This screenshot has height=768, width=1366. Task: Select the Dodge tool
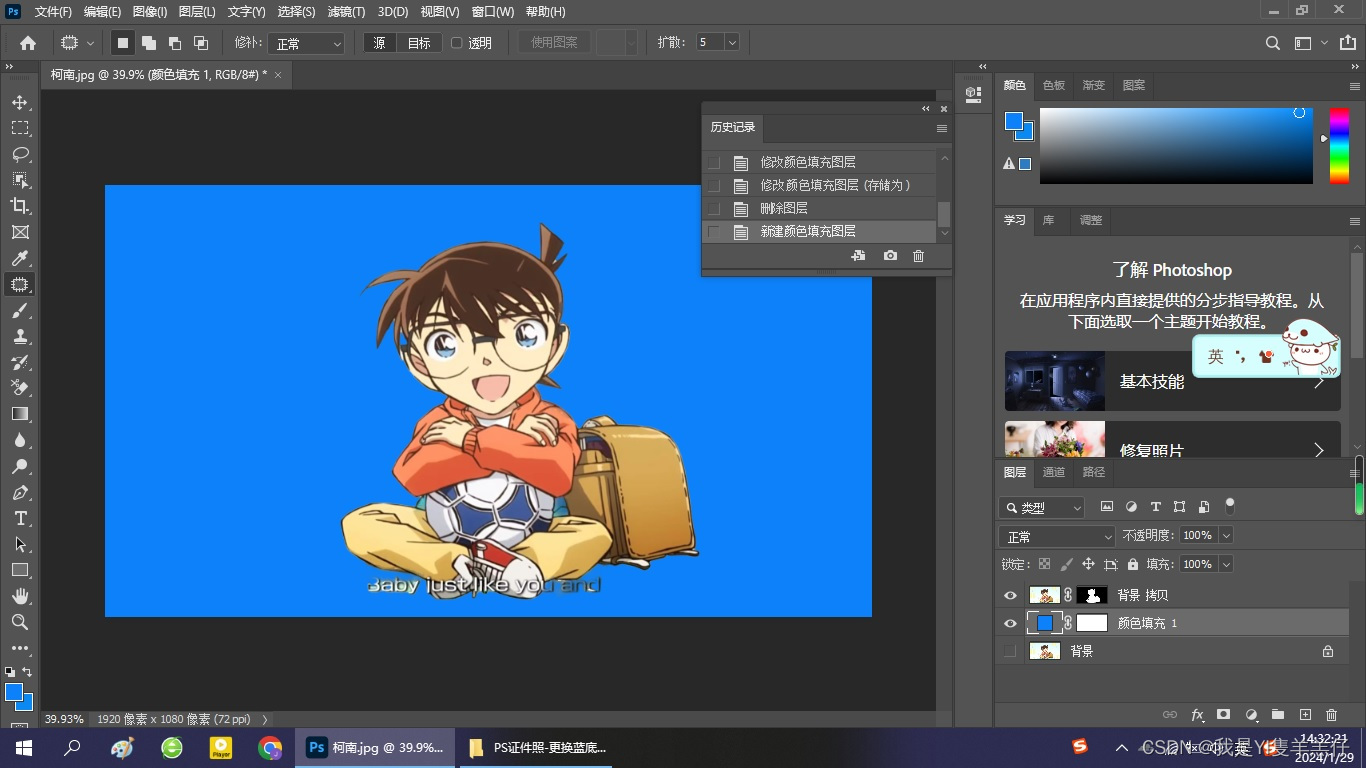coord(20,466)
